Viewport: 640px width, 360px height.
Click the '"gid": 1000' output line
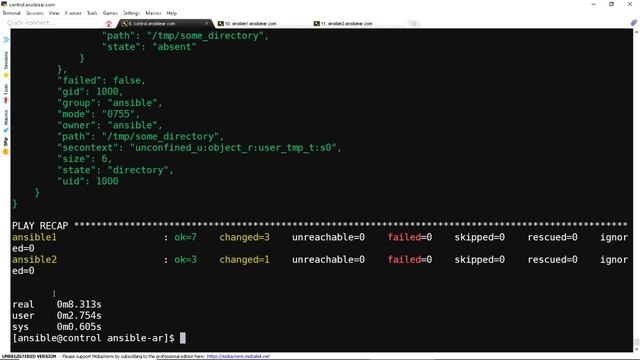tap(90, 91)
